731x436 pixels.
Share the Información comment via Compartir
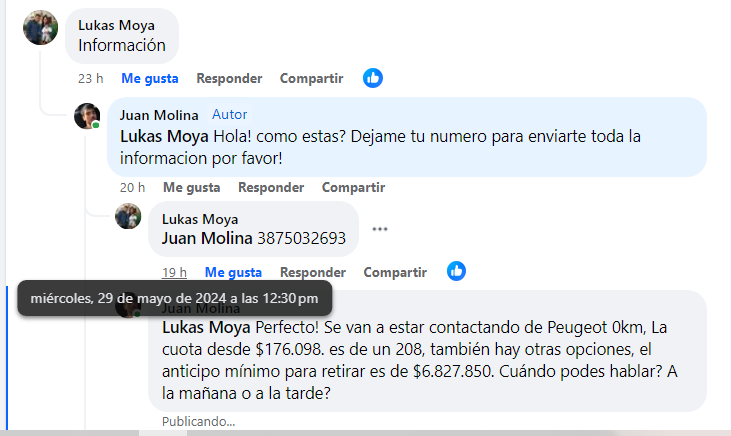(311, 78)
